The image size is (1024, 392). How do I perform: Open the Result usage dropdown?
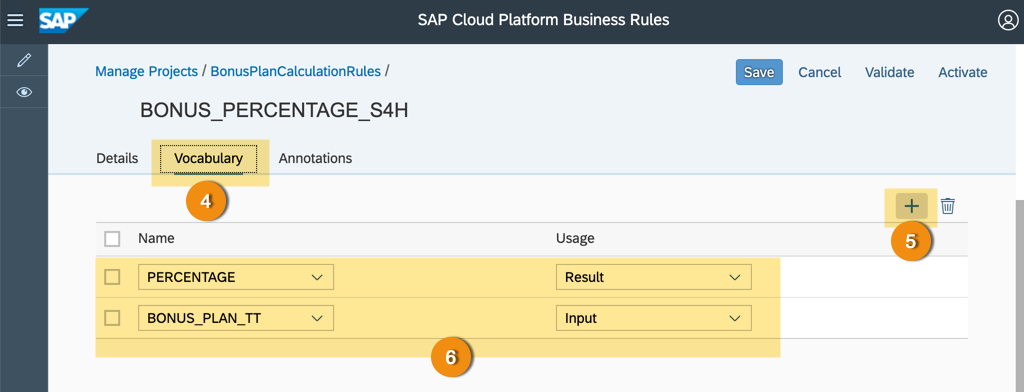(x=654, y=277)
